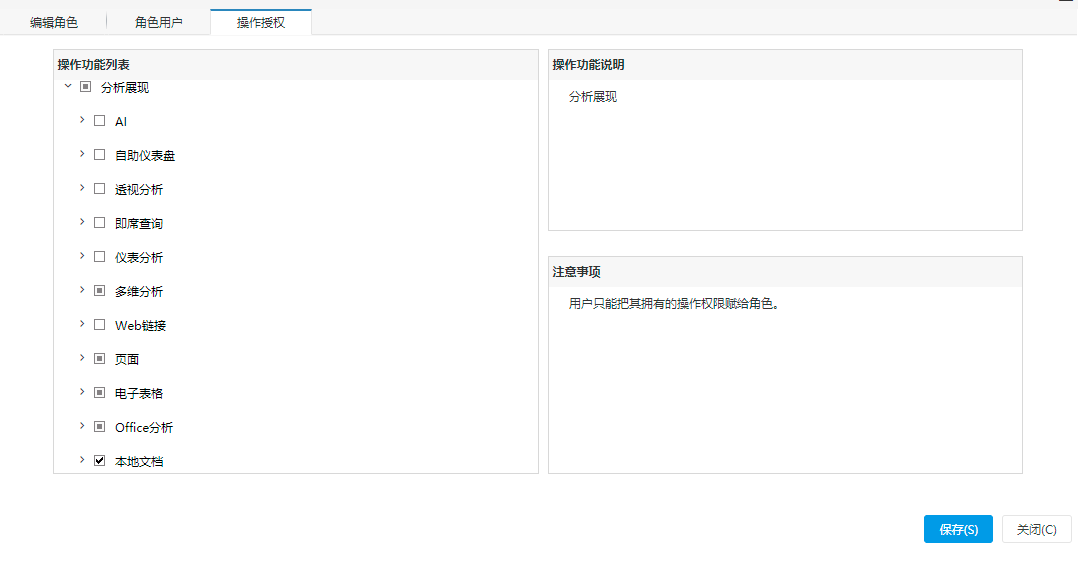Select the 透视分析 label
Screen dimensions: 1078x563
click(139, 189)
